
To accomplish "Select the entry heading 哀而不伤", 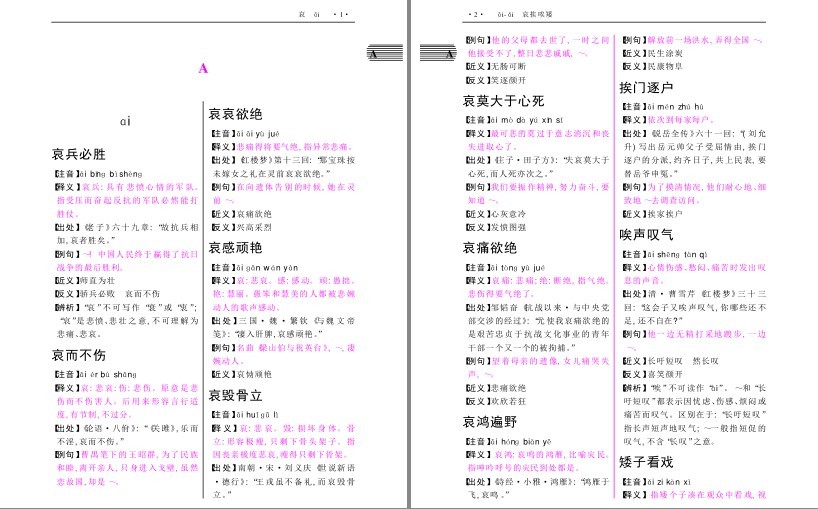I will [79, 355].
